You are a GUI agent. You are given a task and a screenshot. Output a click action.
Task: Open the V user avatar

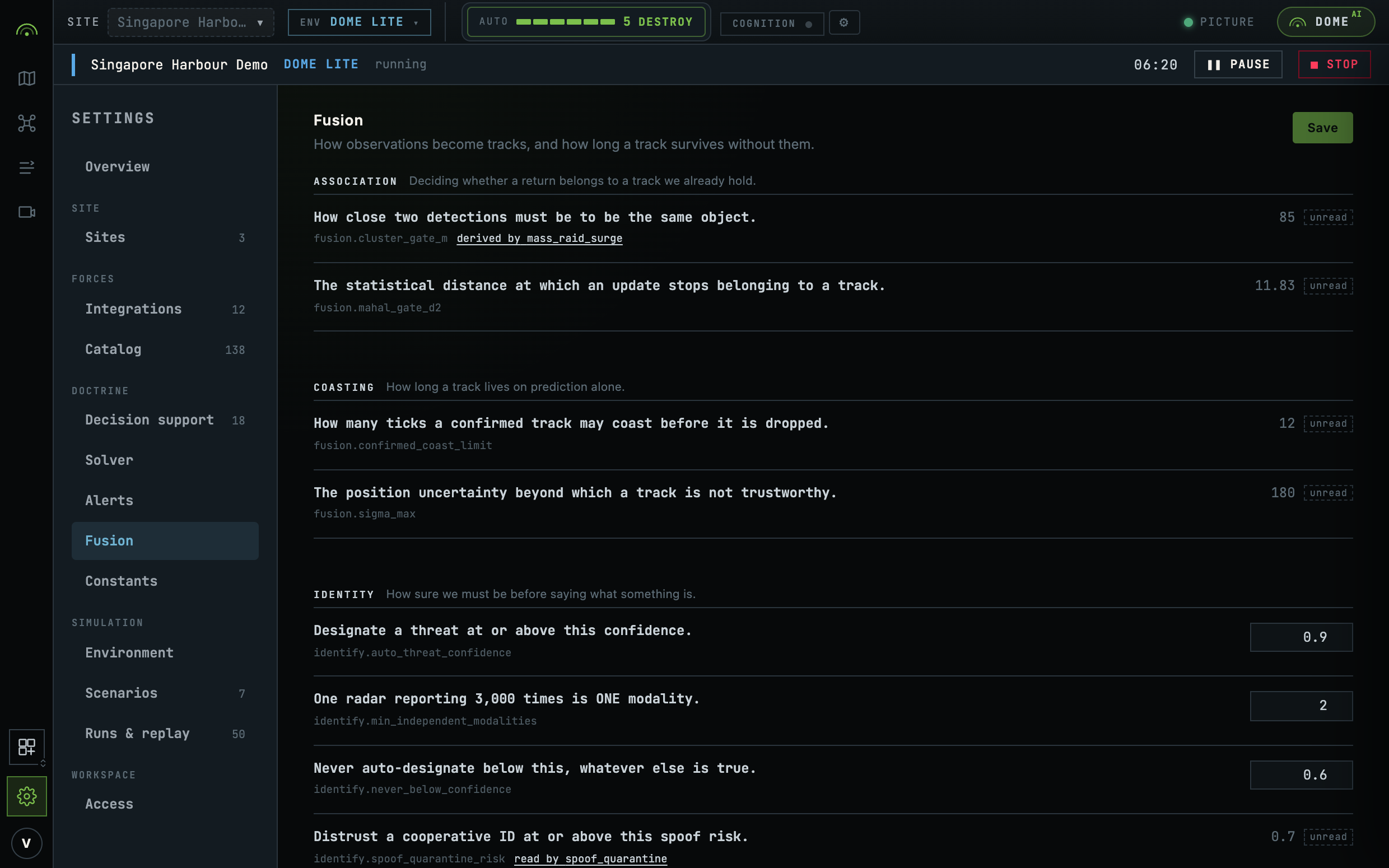coord(26,843)
